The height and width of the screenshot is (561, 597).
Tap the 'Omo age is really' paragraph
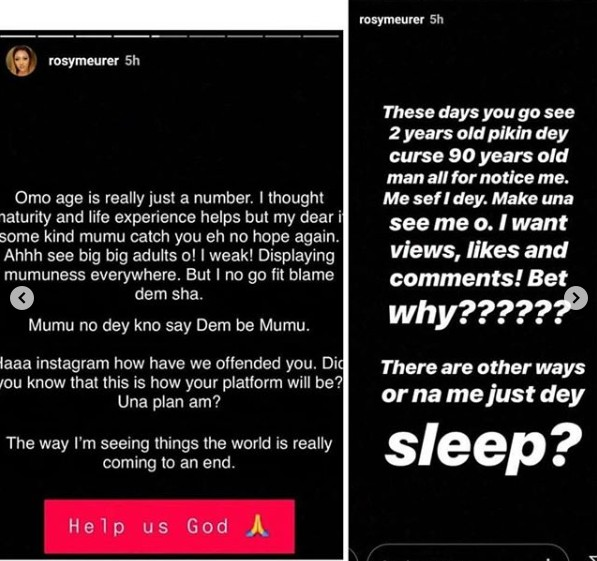click(x=169, y=246)
